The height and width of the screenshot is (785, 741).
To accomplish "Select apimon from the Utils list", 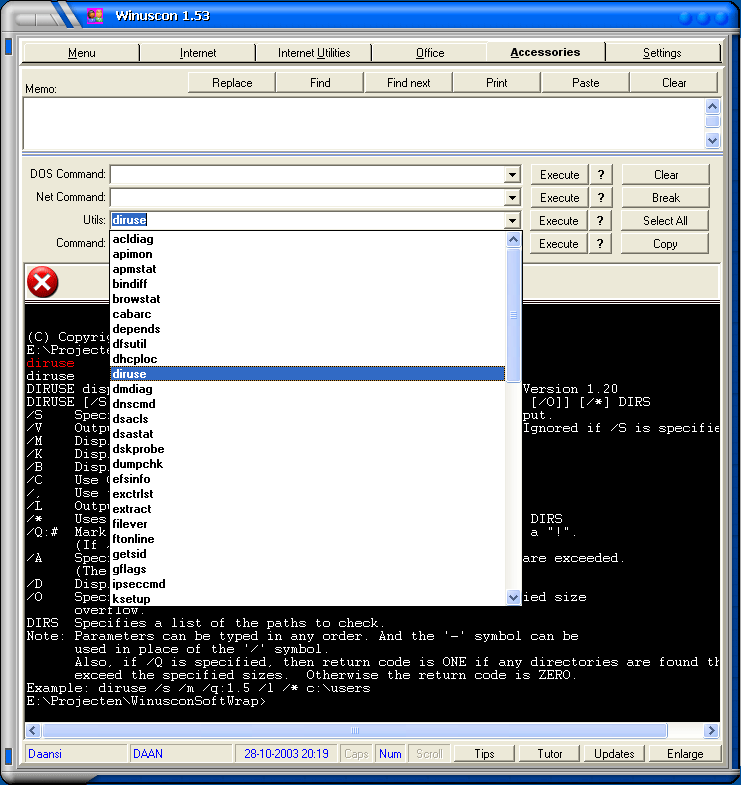I will [x=307, y=254].
